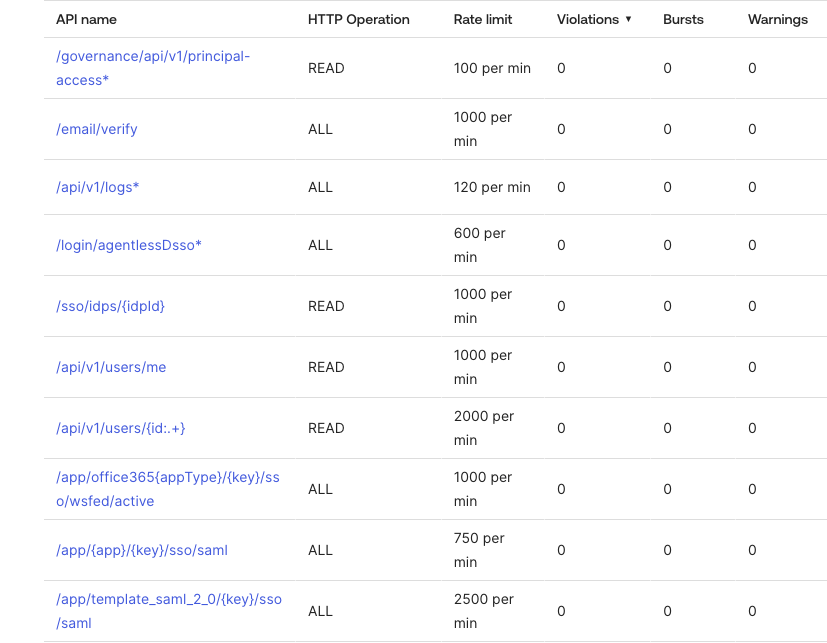Open the /api/v1/users/{id:.+} API link

tap(121, 428)
